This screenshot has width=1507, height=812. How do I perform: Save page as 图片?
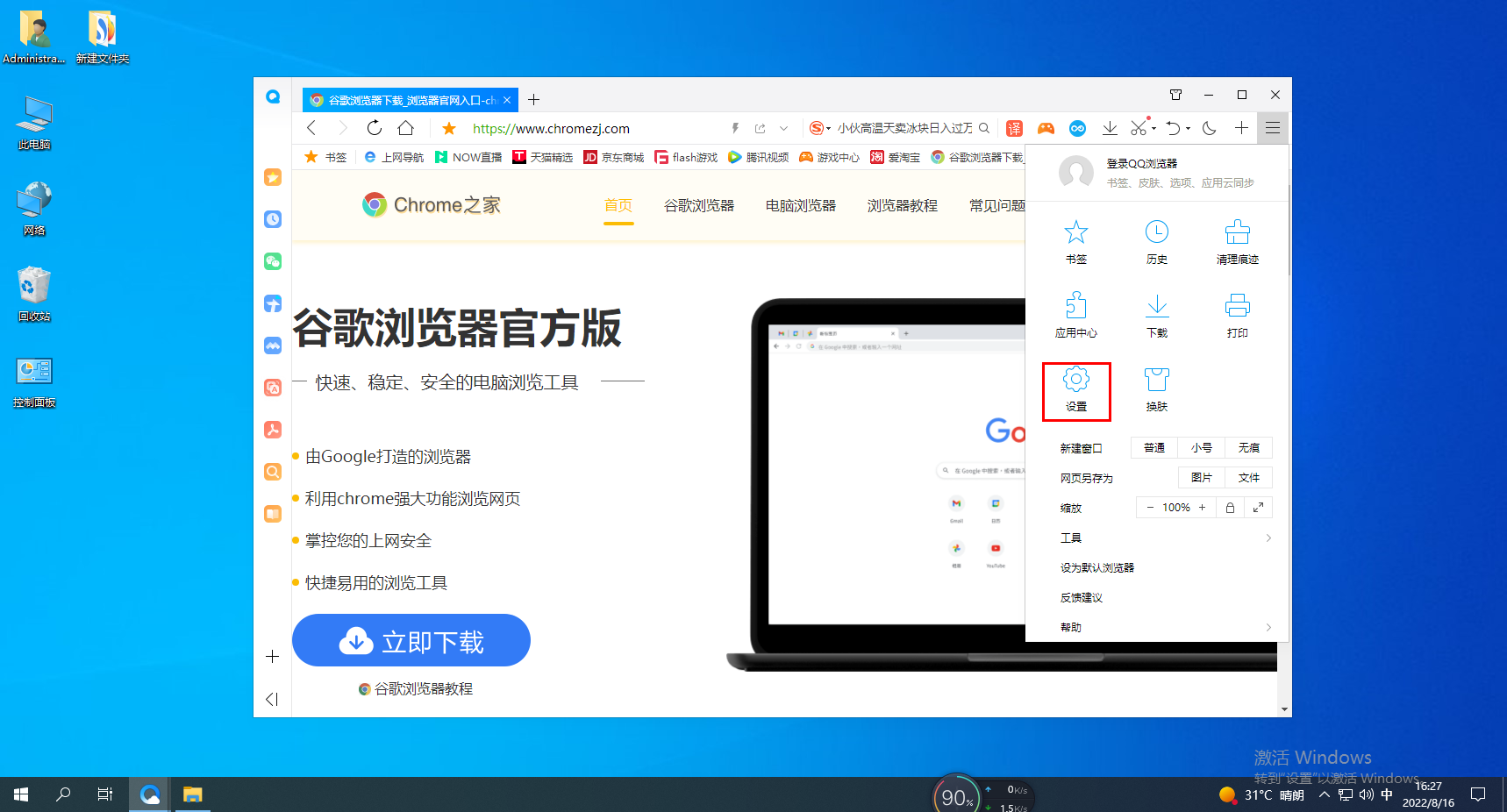point(1202,478)
